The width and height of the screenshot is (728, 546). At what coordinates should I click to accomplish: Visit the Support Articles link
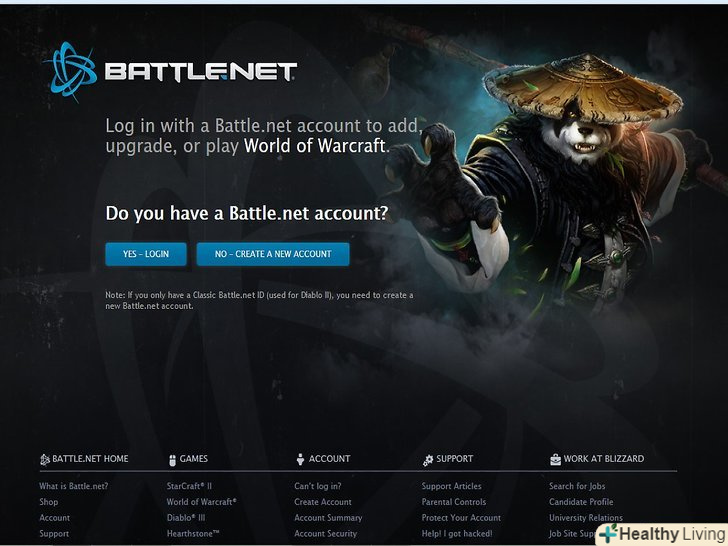451,486
